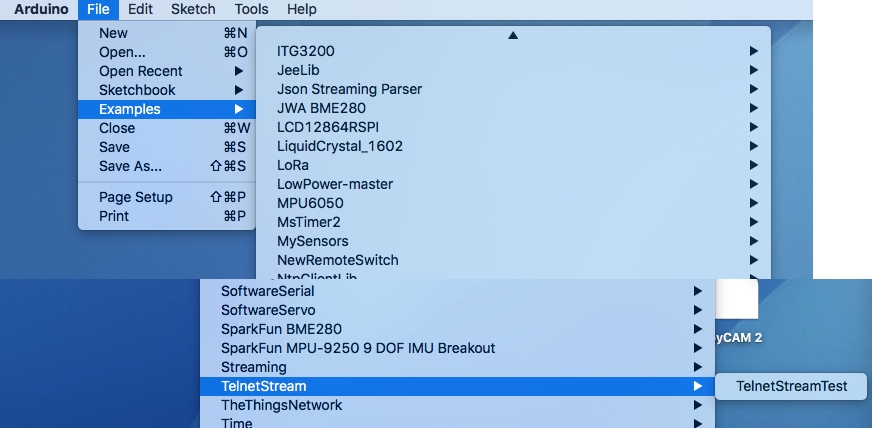872x428 pixels.
Task: Open the MySensors examples submenu
Action: click(x=313, y=241)
